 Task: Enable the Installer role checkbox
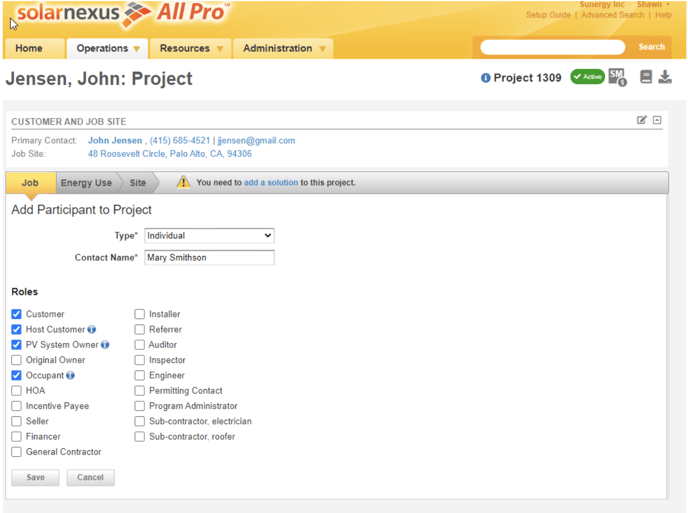tap(140, 314)
